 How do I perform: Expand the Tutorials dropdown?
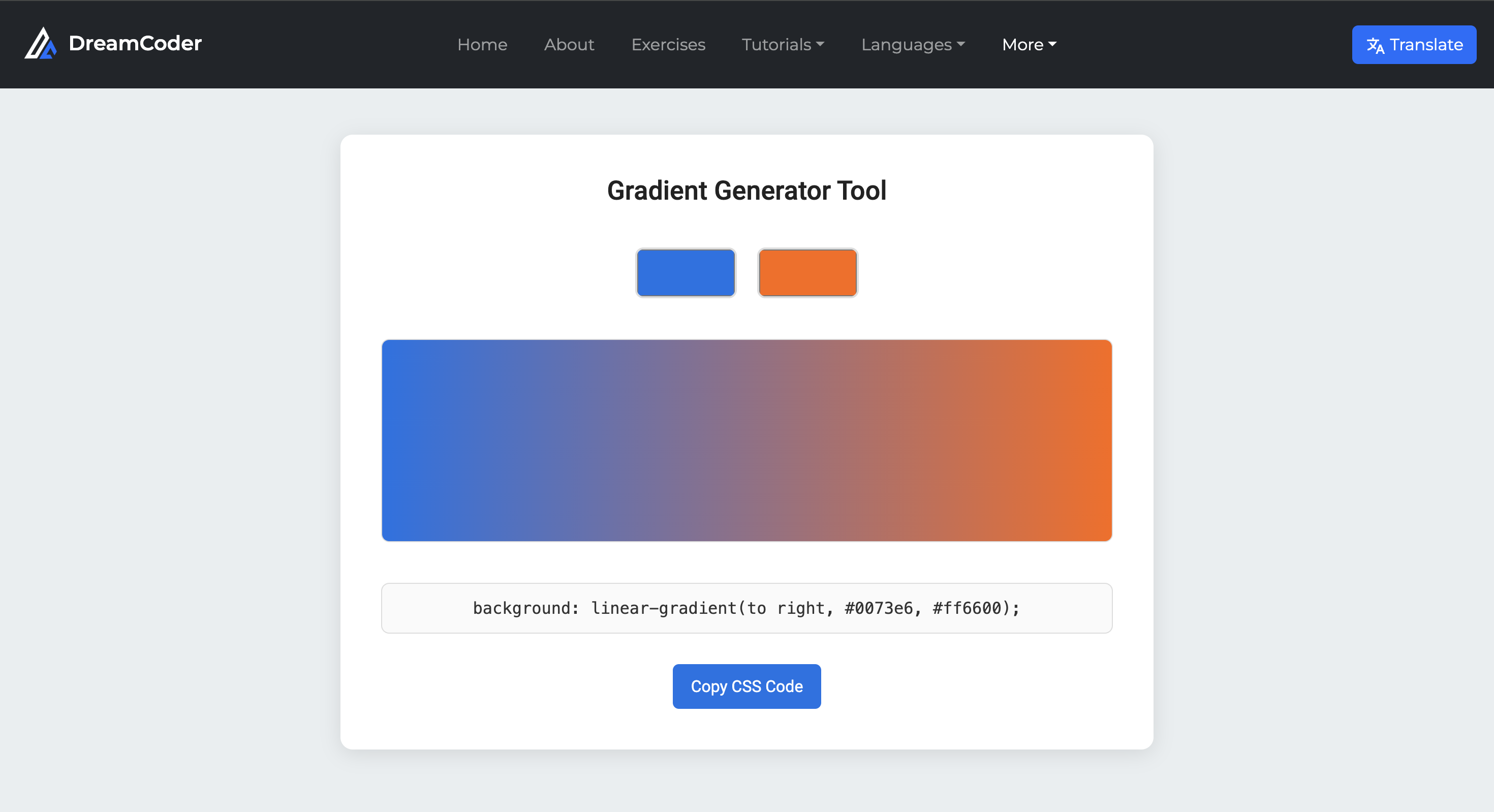[x=783, y=45]
